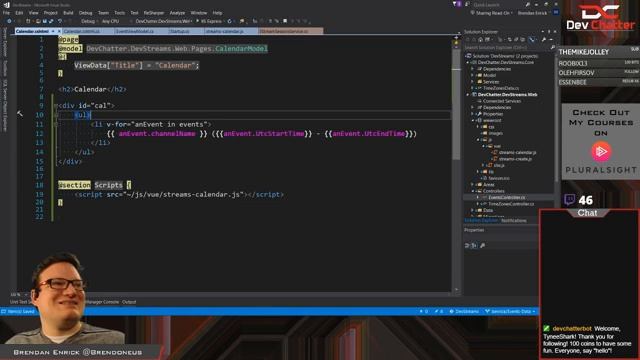Screen dimensions: 640x360
Task: Open the Output panel tab
Action: point(129,302)
